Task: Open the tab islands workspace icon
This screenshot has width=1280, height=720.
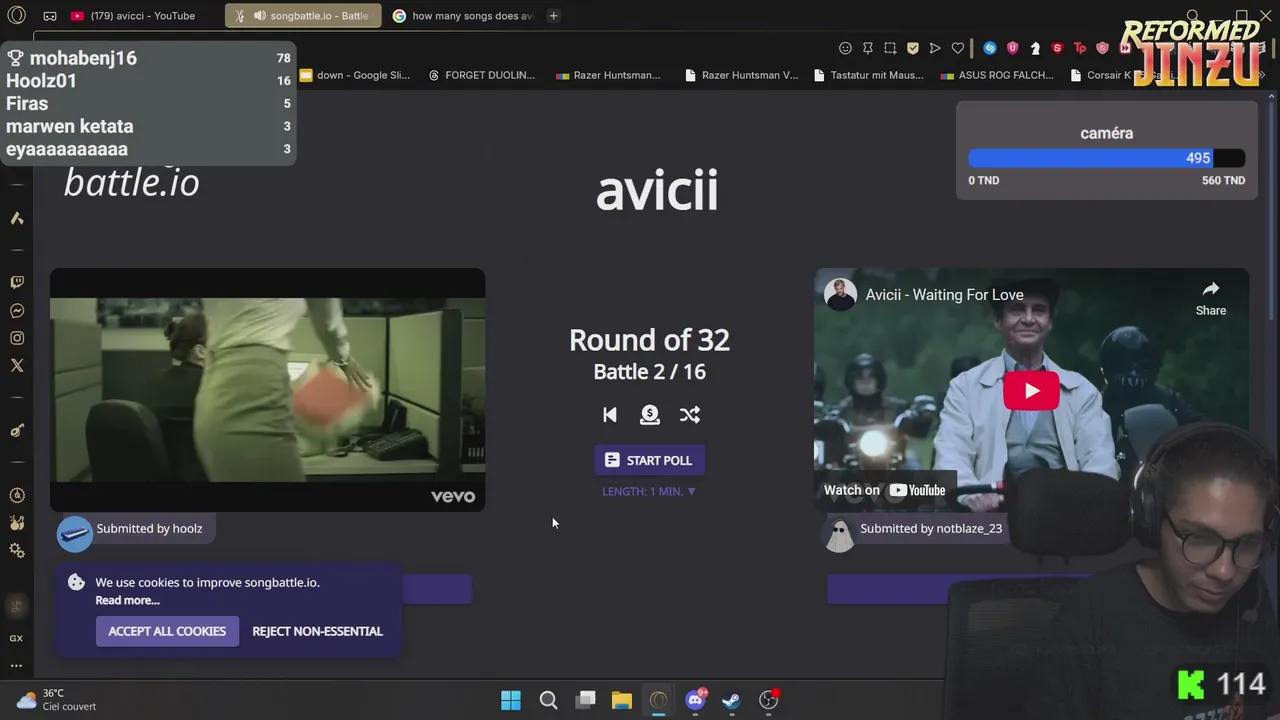Action: (x=50, y=16)
